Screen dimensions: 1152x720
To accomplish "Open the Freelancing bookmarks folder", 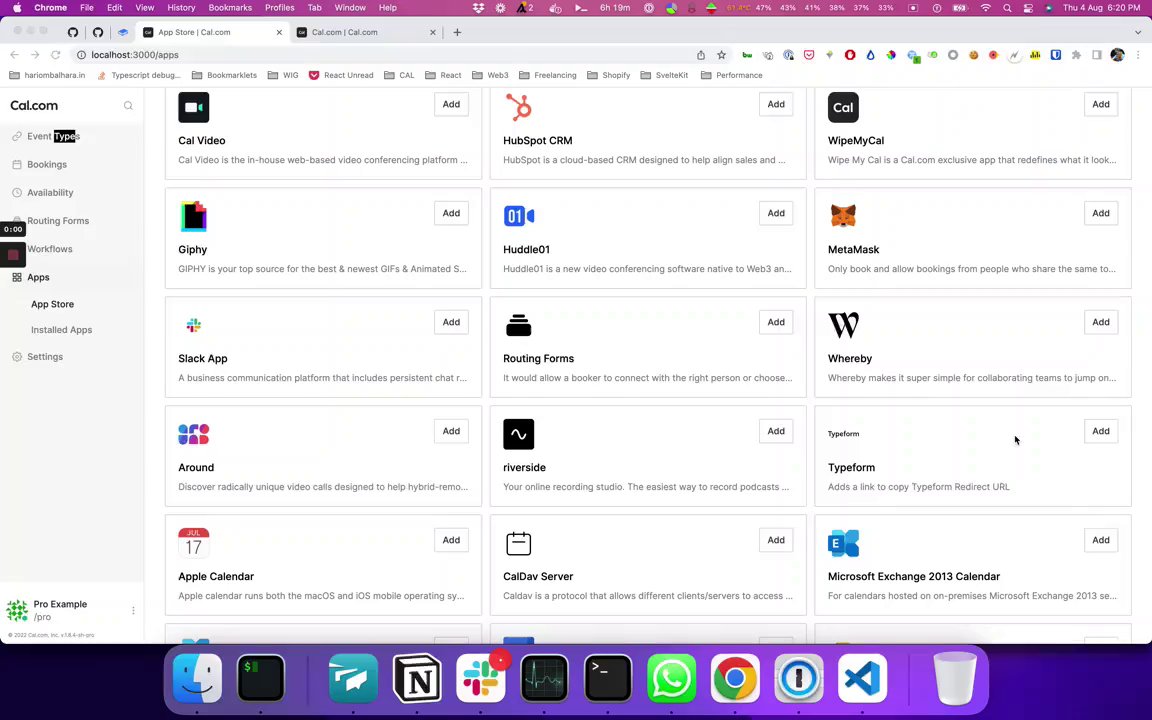I will tap(547, 75).
